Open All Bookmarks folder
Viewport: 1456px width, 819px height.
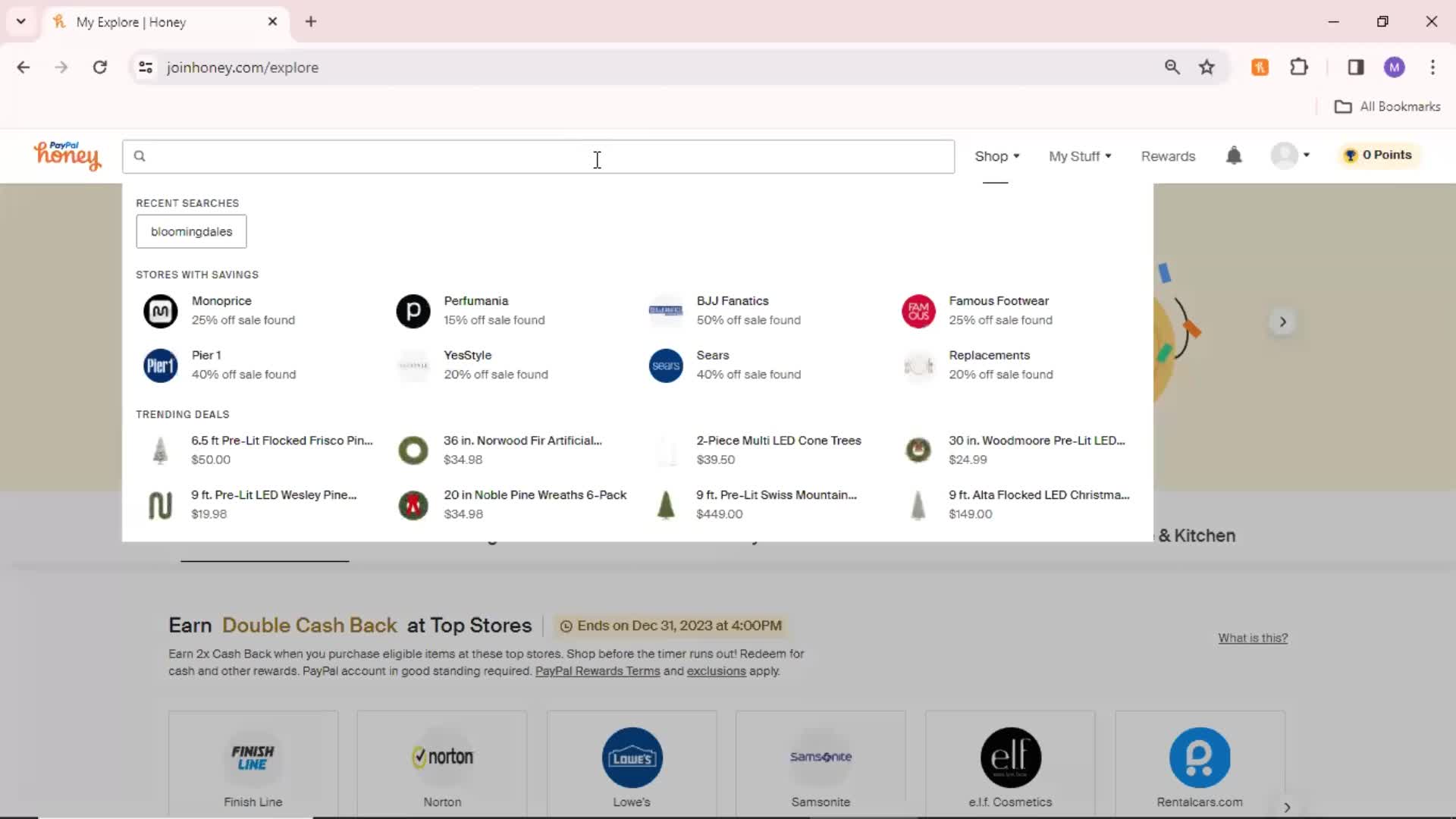(x=1387, y=107)
